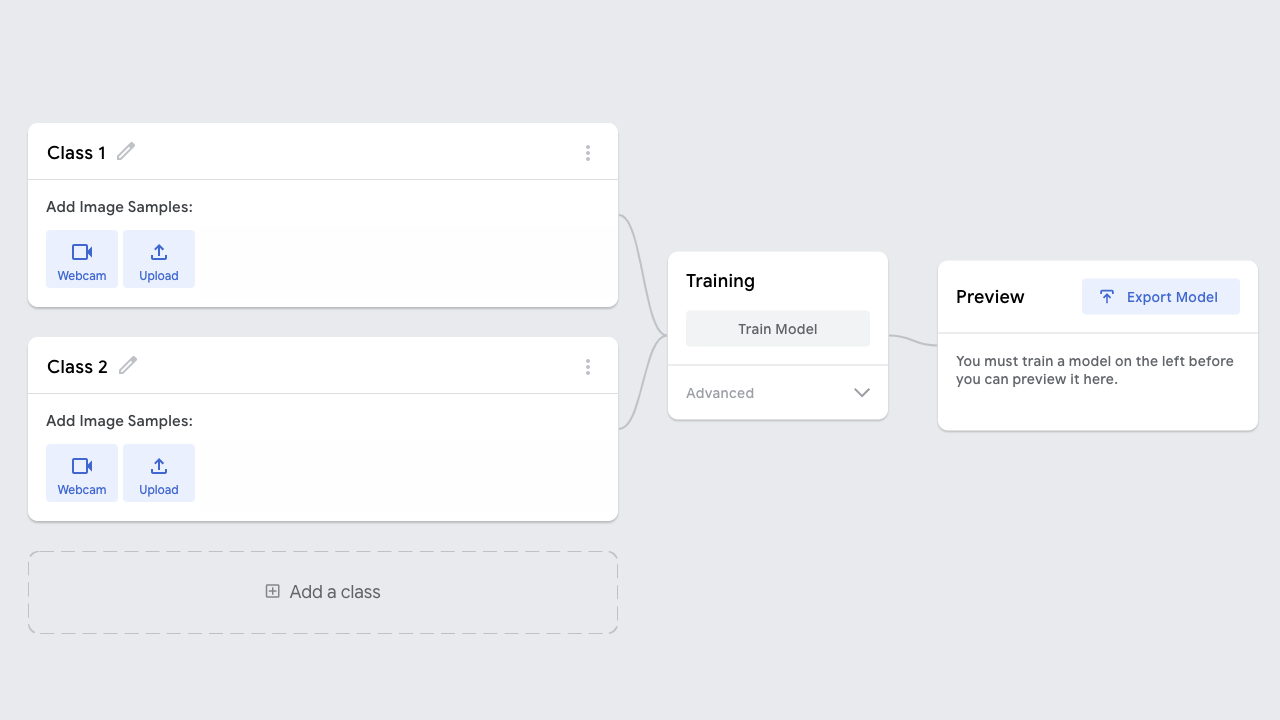Add a new class using the dashed box
This screenshot has height=720, width=1280.
pyautogui.click(x=323, y=592)
